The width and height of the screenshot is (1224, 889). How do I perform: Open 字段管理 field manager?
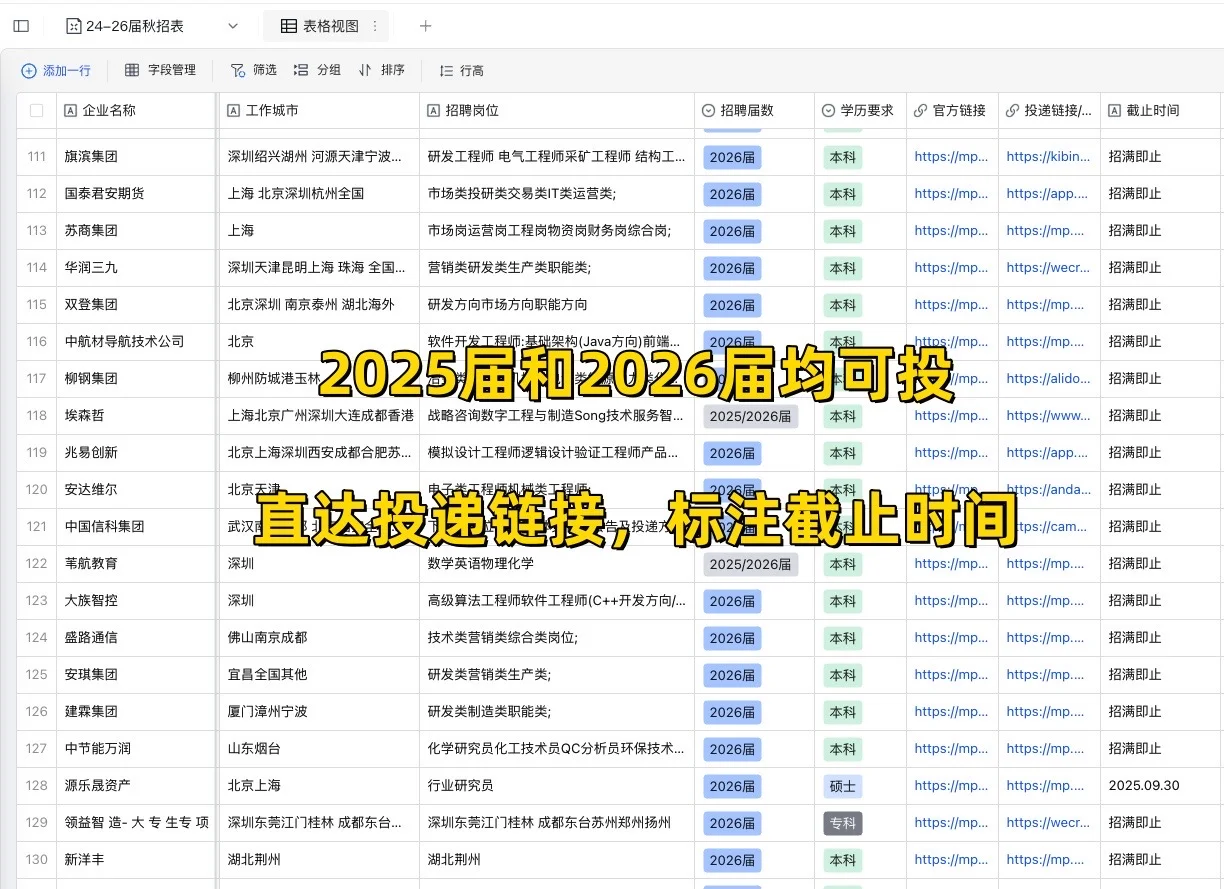161,70
